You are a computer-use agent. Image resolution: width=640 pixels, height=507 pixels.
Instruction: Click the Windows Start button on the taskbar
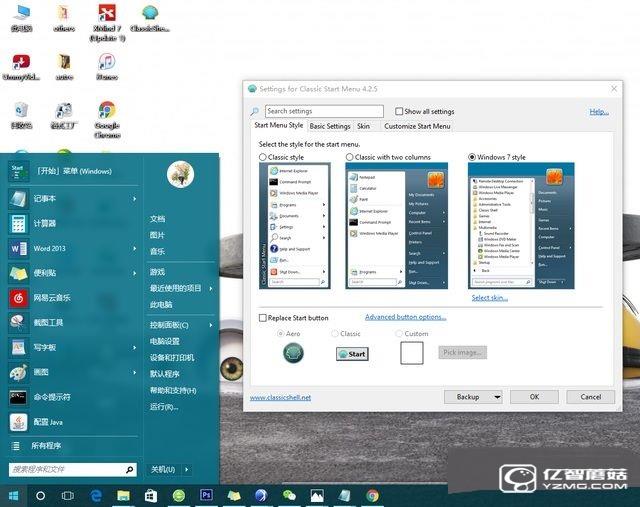tap(14, 495)
